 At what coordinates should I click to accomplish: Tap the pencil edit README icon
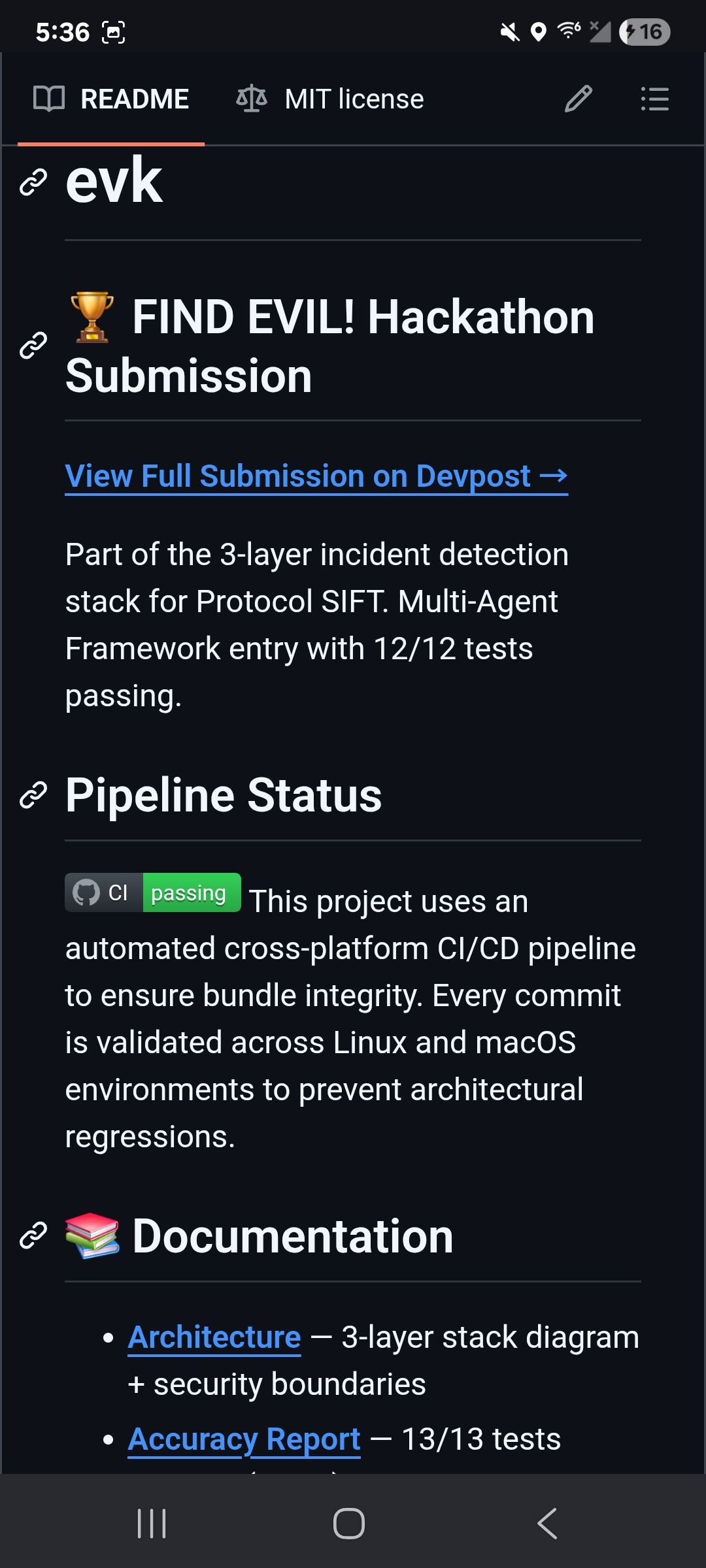point(579,99)
